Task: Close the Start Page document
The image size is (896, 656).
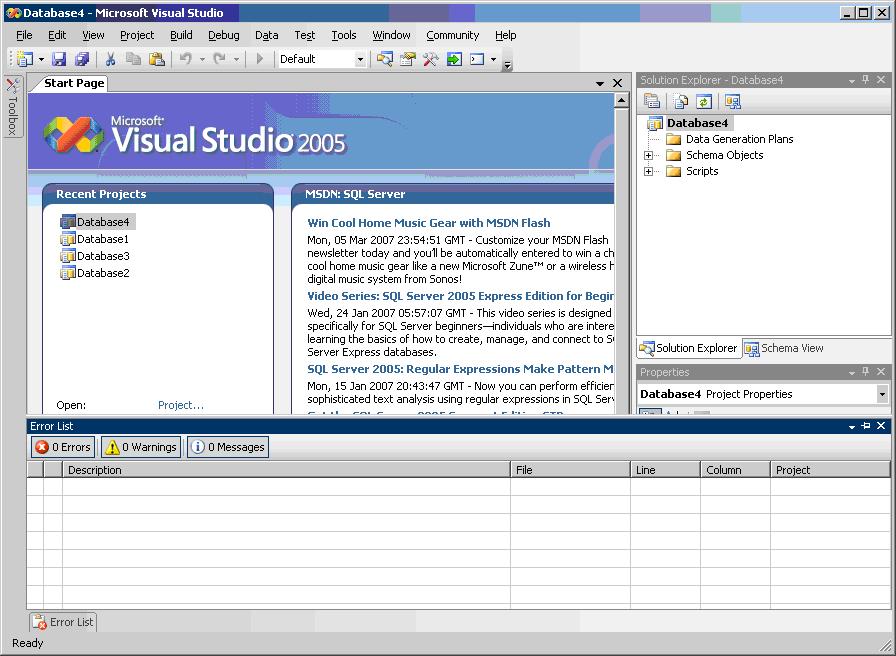Action: (617, 83)
